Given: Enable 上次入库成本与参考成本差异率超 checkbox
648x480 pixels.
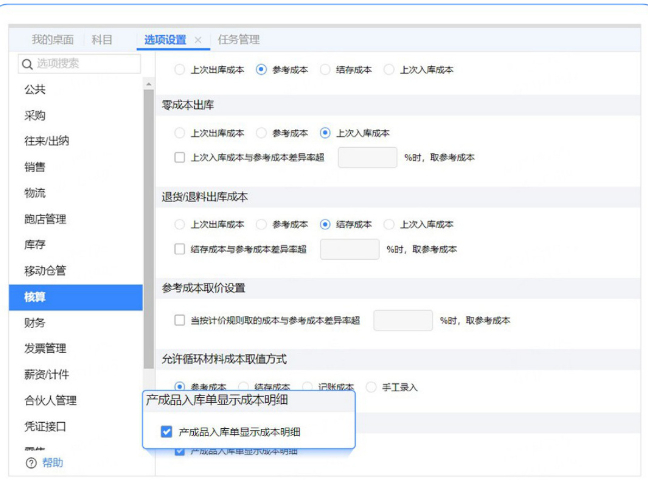Looking at the screenshot, I should click(x=179, y=158).
